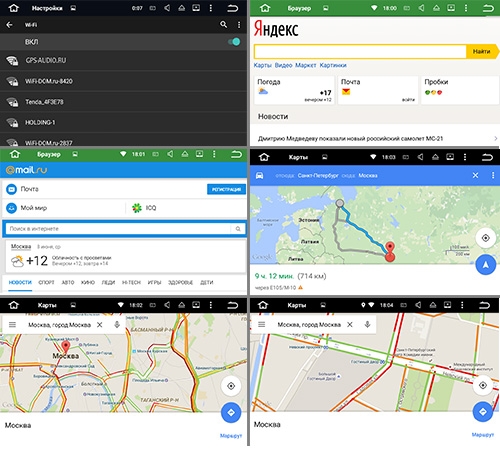Open hamburger menu in Maps showing 18:02
500x451 pixels.
(12, 325)
